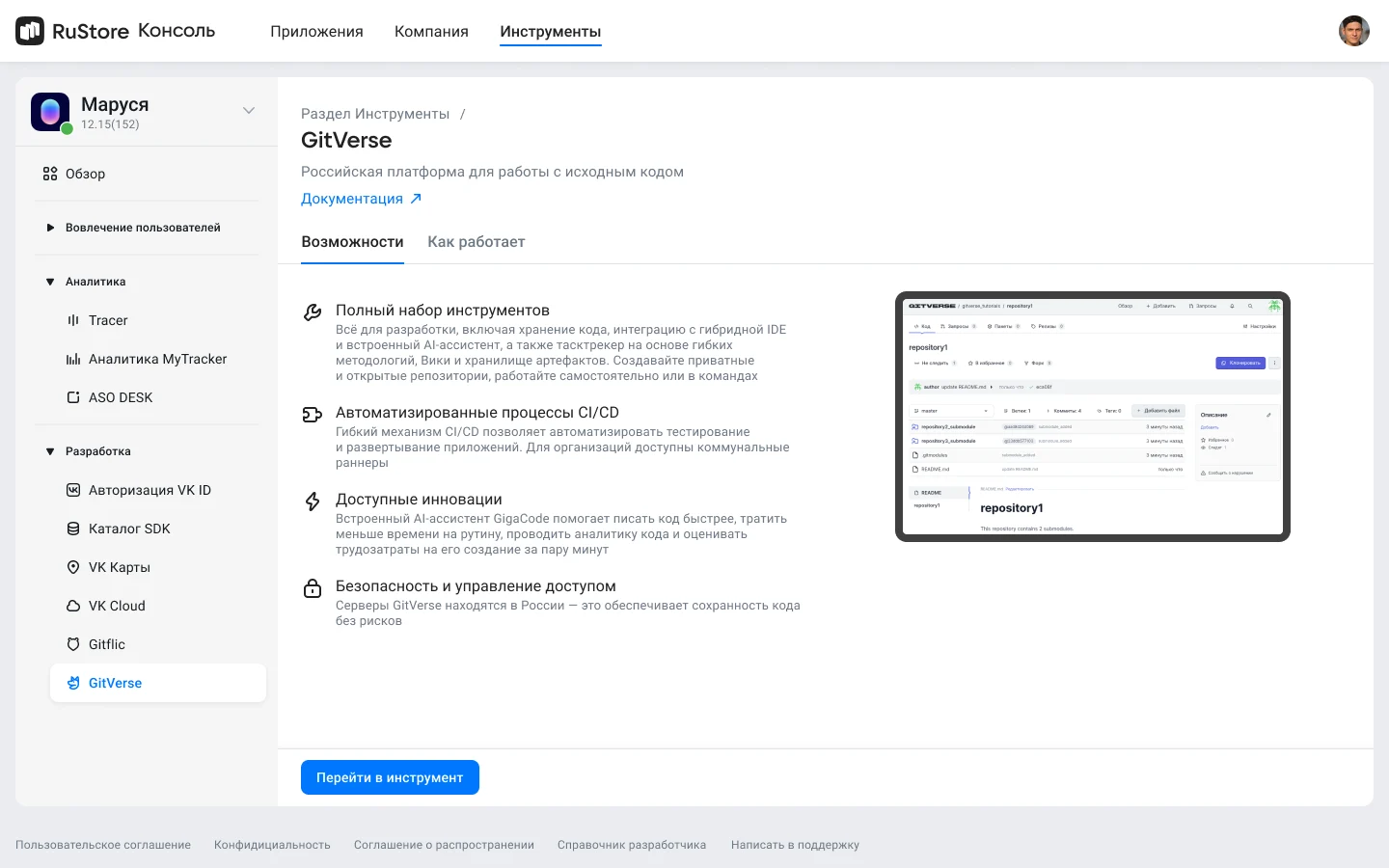Open the Компания top menu
Screen dimensions: 1389x868
431,31
